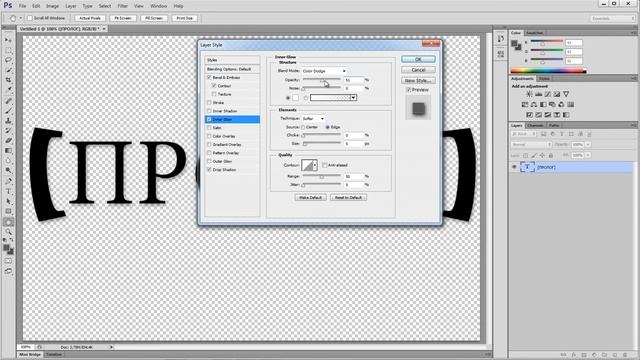640x360 pixels.
Task: Open the layer filter Kind dropdown
Action: coord(524,134)
